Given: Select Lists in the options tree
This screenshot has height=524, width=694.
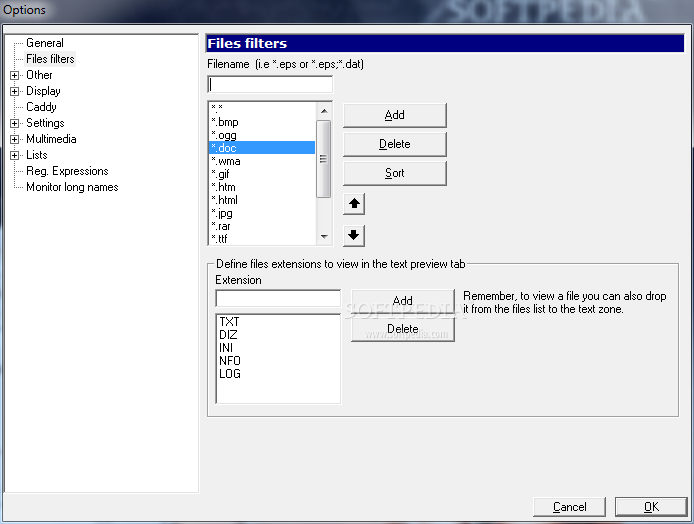Looking at the screenshot, I should pos(37,155).
